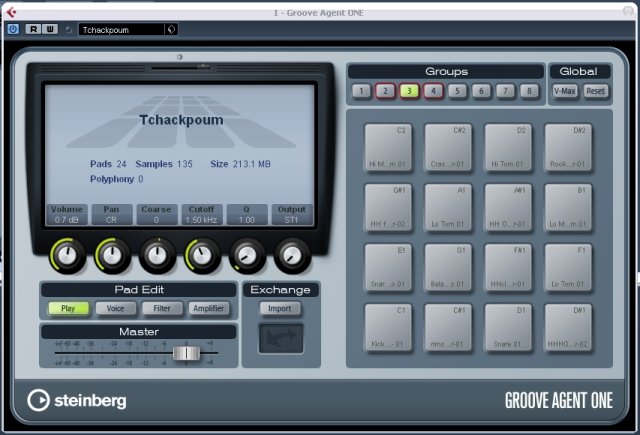Select group 5
This screenshot has height=435, width=640.
(457, 91)
